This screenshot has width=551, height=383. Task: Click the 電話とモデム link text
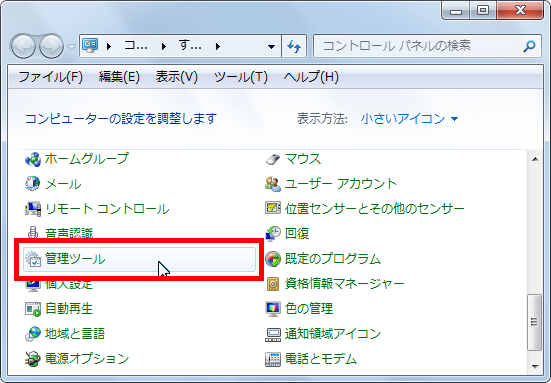tap(321, 359)
